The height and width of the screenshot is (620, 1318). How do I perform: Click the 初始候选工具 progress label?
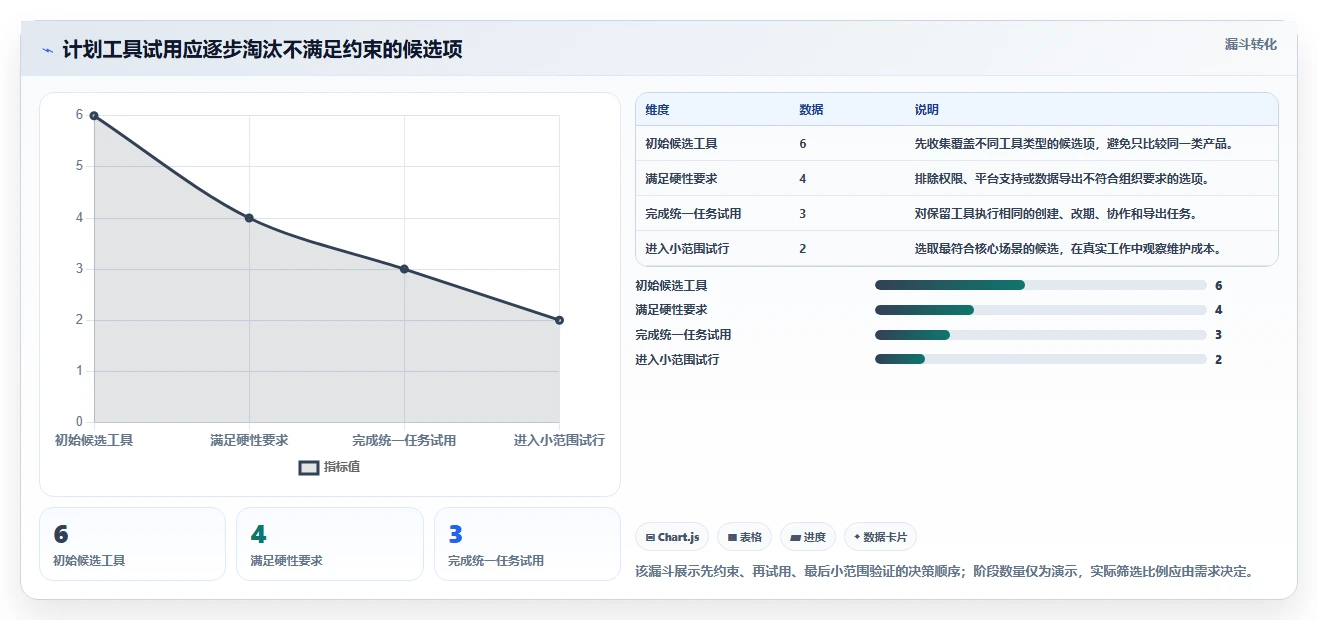[x=671, y=286]
